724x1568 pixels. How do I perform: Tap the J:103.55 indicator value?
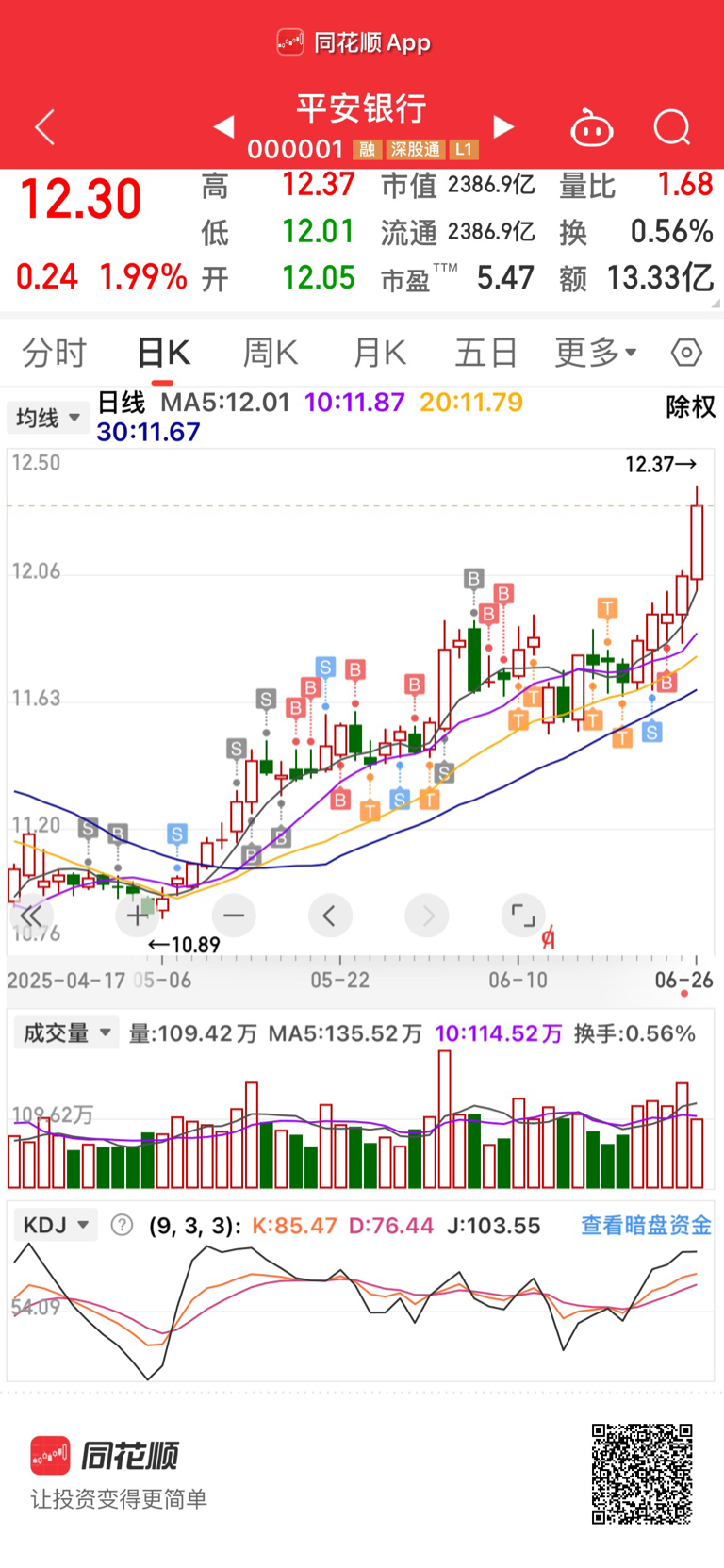493,1225
